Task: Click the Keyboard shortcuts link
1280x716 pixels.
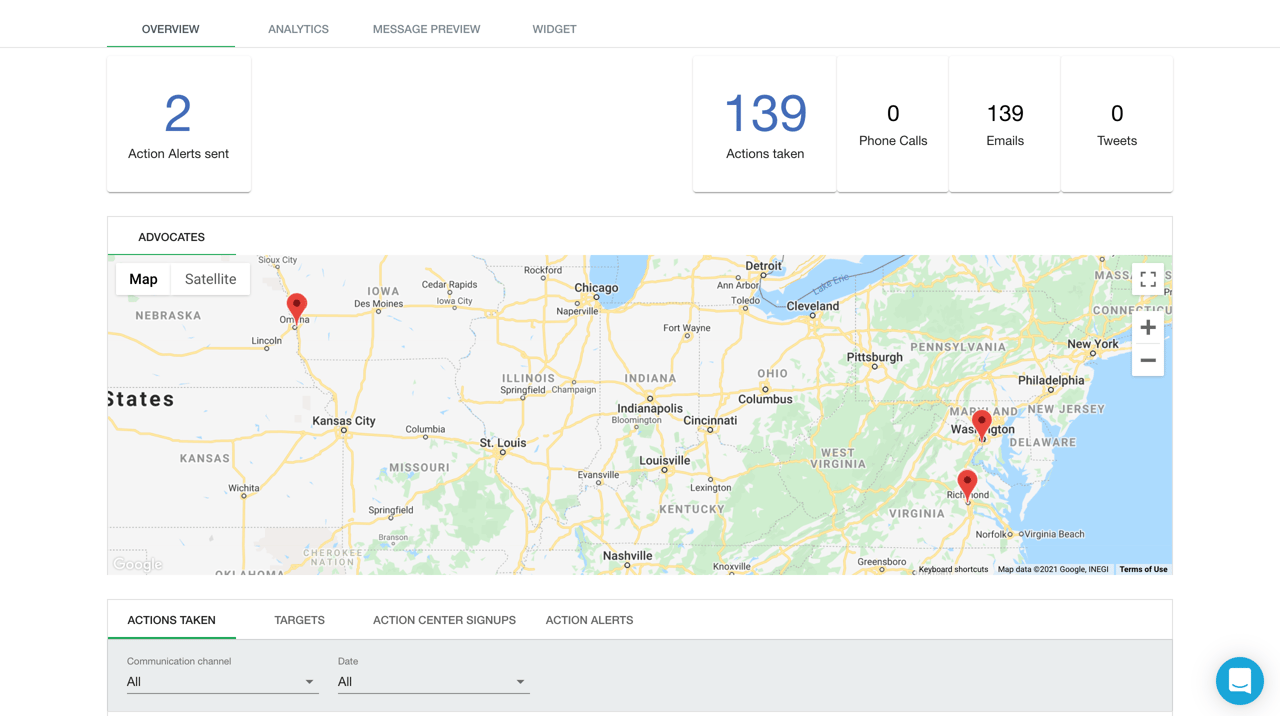Action: pyautogui.click(x=953, y=568)
